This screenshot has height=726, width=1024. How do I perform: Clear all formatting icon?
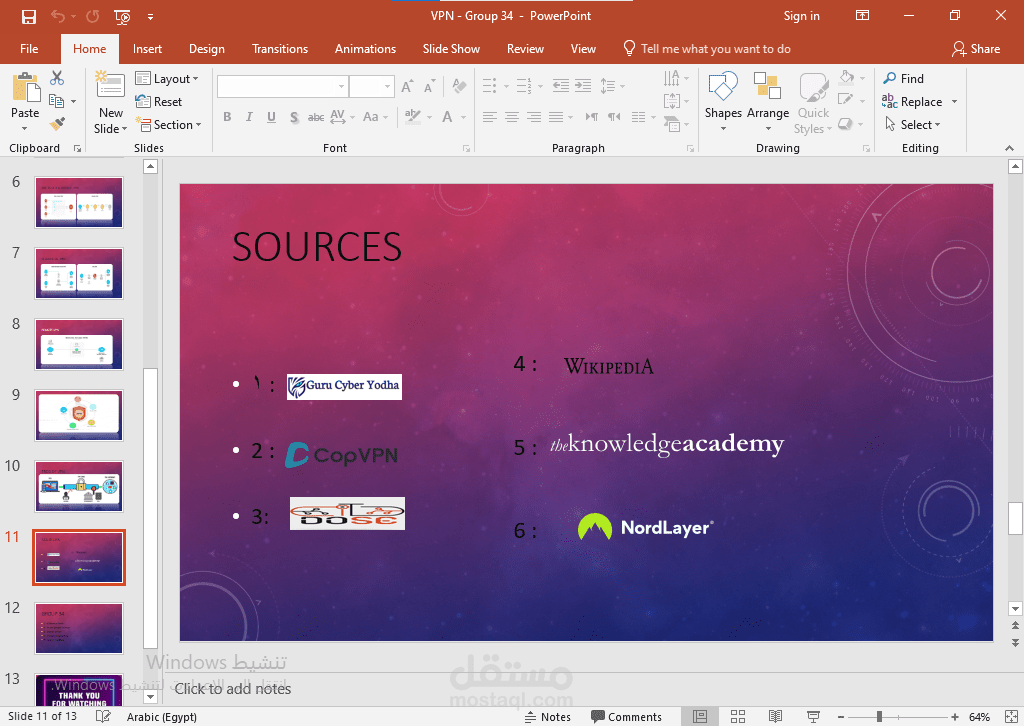pos(459,86)
